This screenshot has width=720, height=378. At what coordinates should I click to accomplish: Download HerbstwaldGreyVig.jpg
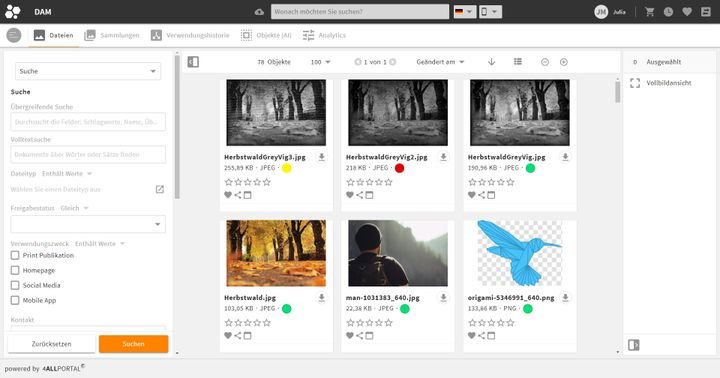click(x=565, y=157)
